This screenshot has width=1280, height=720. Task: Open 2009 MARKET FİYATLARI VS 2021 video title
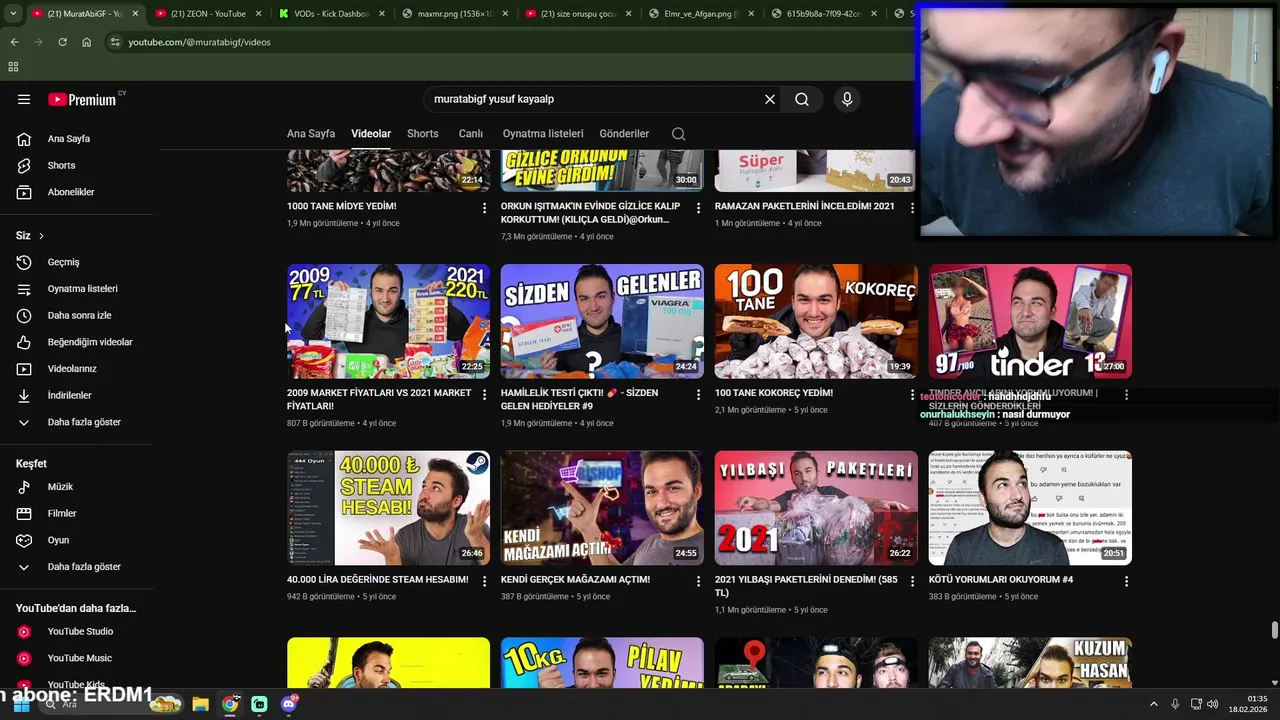coord(379,400)
